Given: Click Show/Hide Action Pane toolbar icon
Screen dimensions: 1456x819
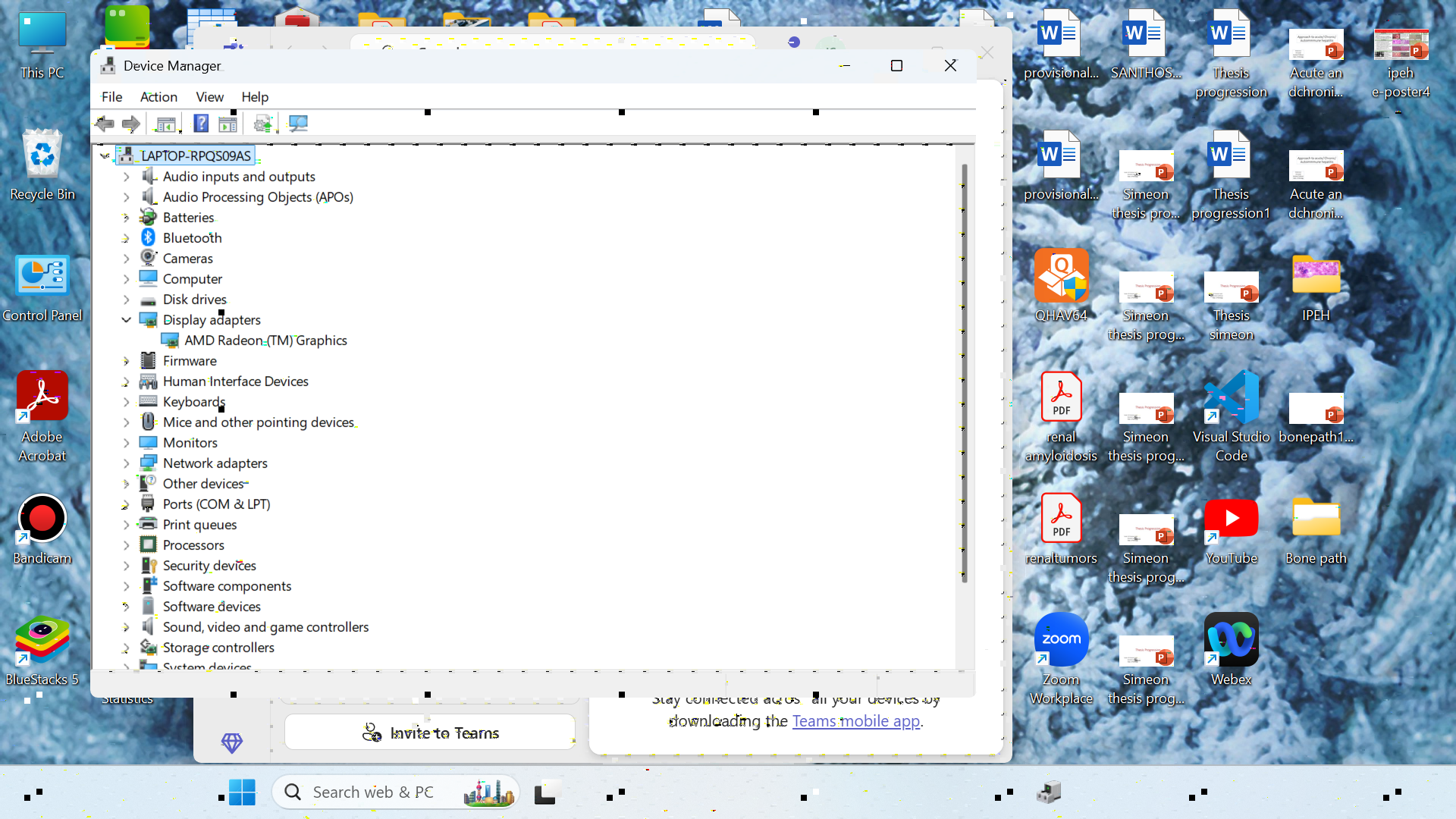Looking at the screenshot, I should tap(227, 124).
